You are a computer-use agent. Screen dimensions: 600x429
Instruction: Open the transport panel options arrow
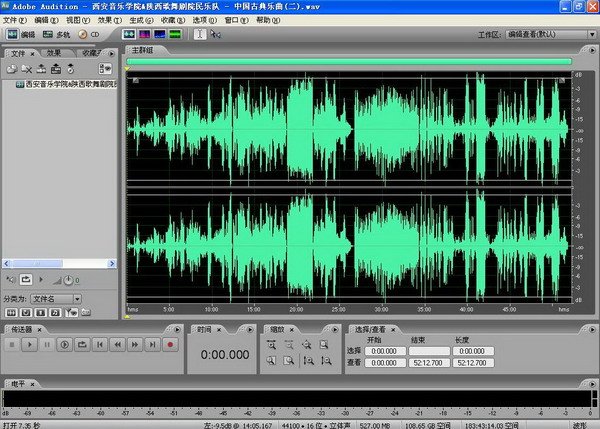[x=177, y=328]
